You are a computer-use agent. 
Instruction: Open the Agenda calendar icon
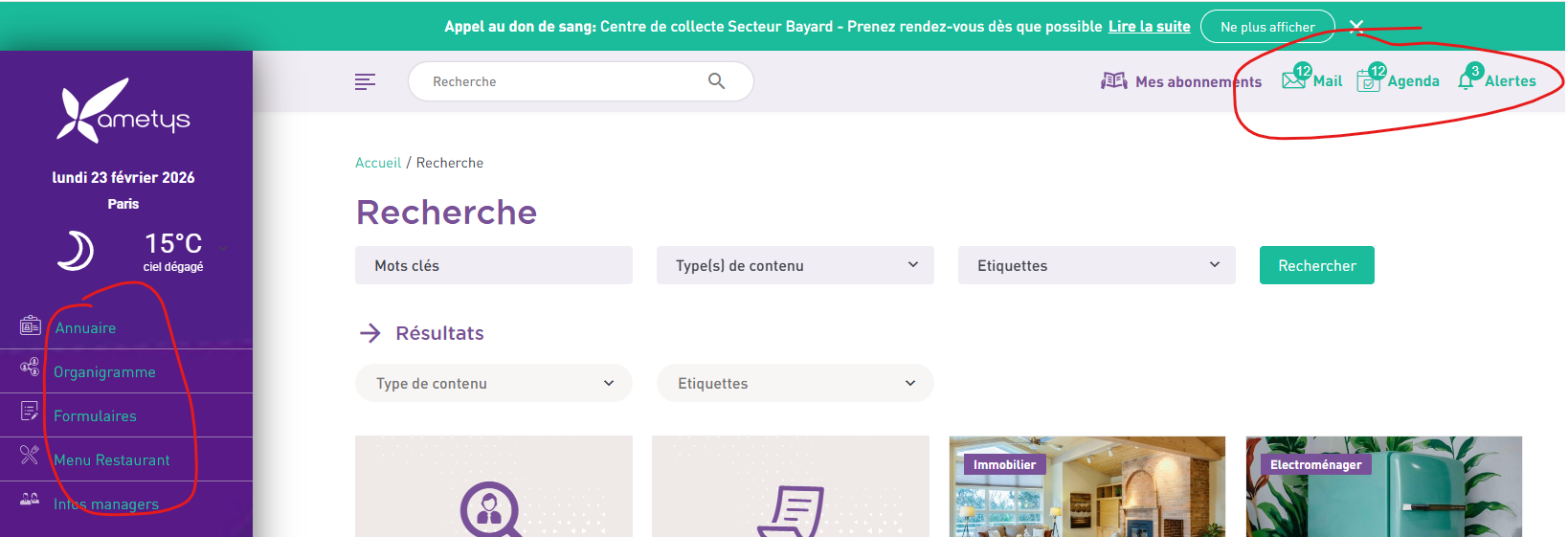click(x=1368, y=81)
